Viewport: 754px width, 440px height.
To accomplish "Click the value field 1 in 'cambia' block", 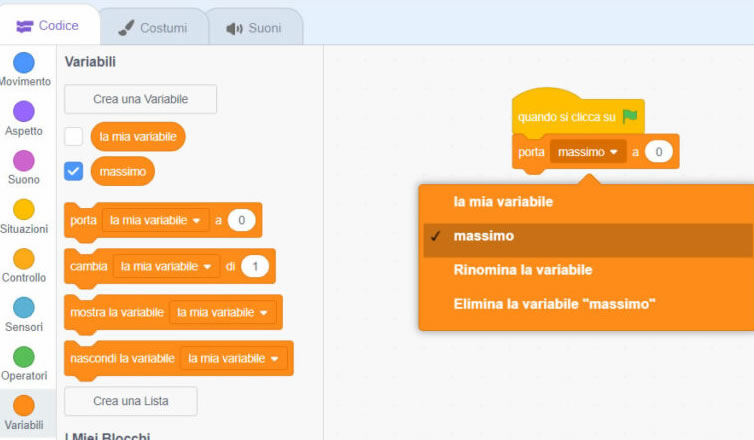I will click(255, 266).
